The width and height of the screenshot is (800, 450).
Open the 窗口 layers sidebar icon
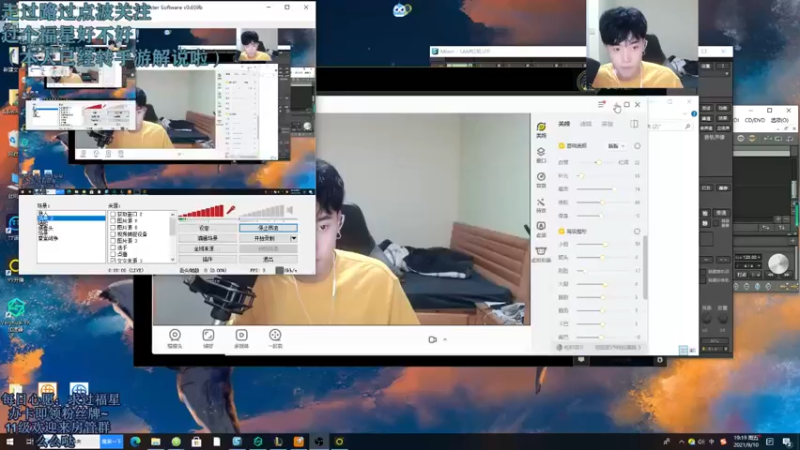click(541, 155)
